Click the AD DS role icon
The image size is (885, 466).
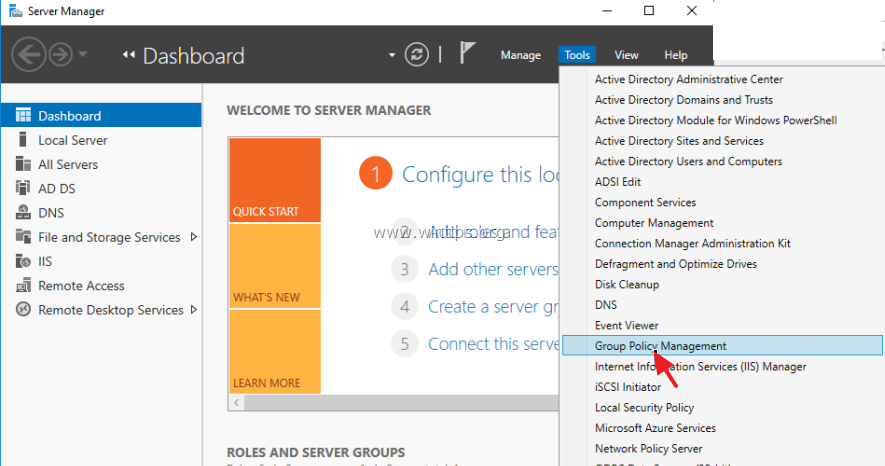(23, 188)
